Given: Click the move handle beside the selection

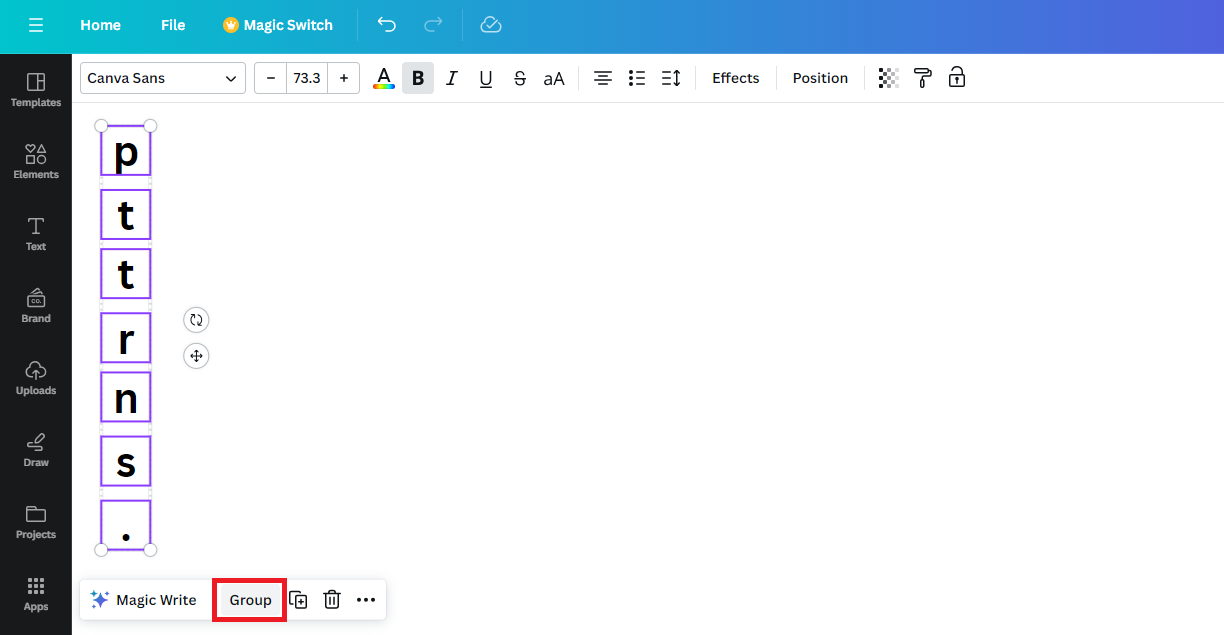Looking at the screenshot, I should pos(196,356).
